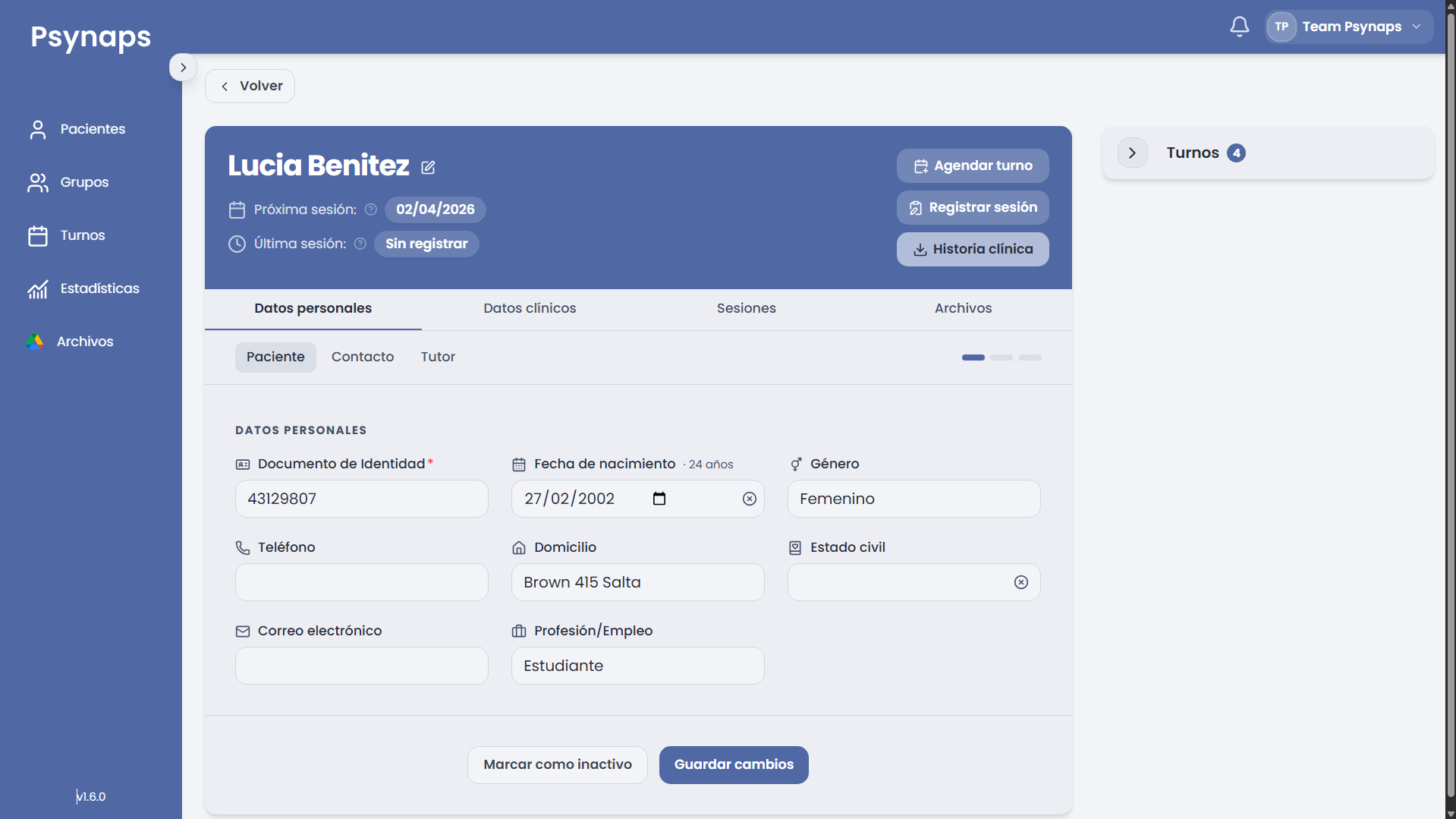Switch to the Datos clínicos tab
This screenshot has width=1456, height=819.
coord(530,309)
